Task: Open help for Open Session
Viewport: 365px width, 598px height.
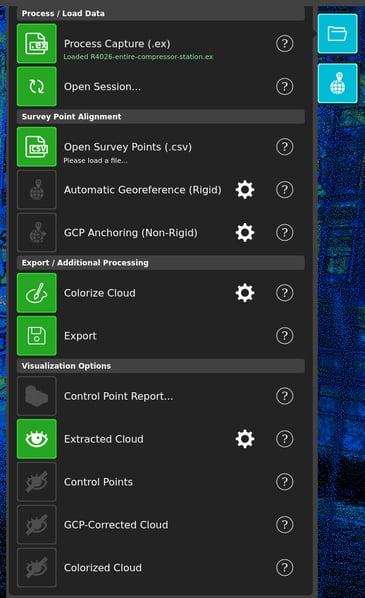Action: click(285, 87)
